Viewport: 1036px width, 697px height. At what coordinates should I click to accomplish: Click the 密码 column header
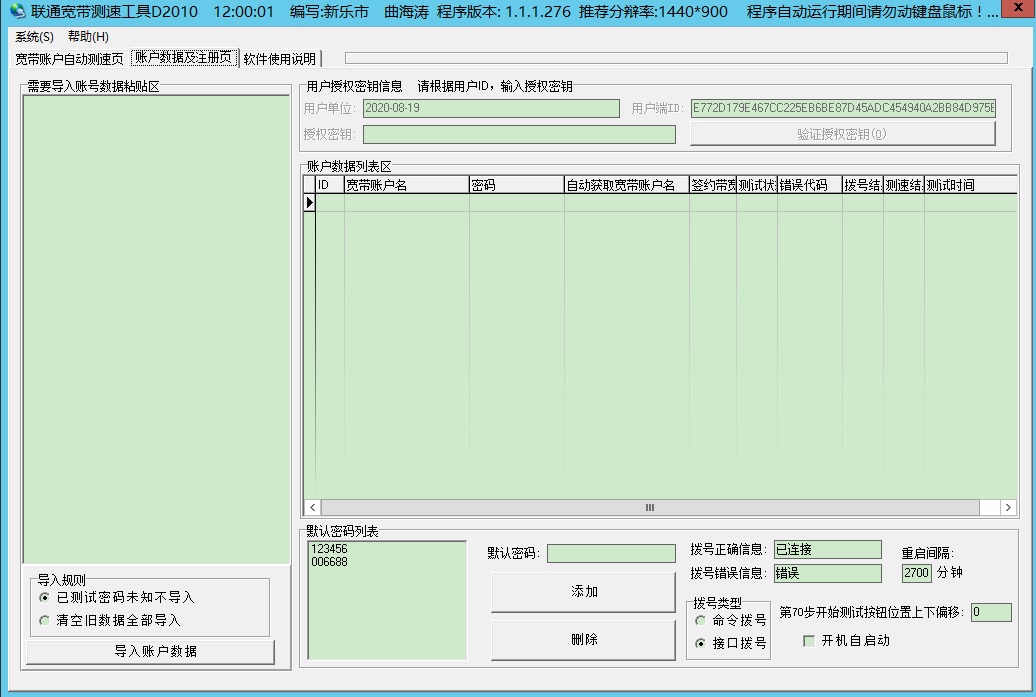click(x=517, y=185)
